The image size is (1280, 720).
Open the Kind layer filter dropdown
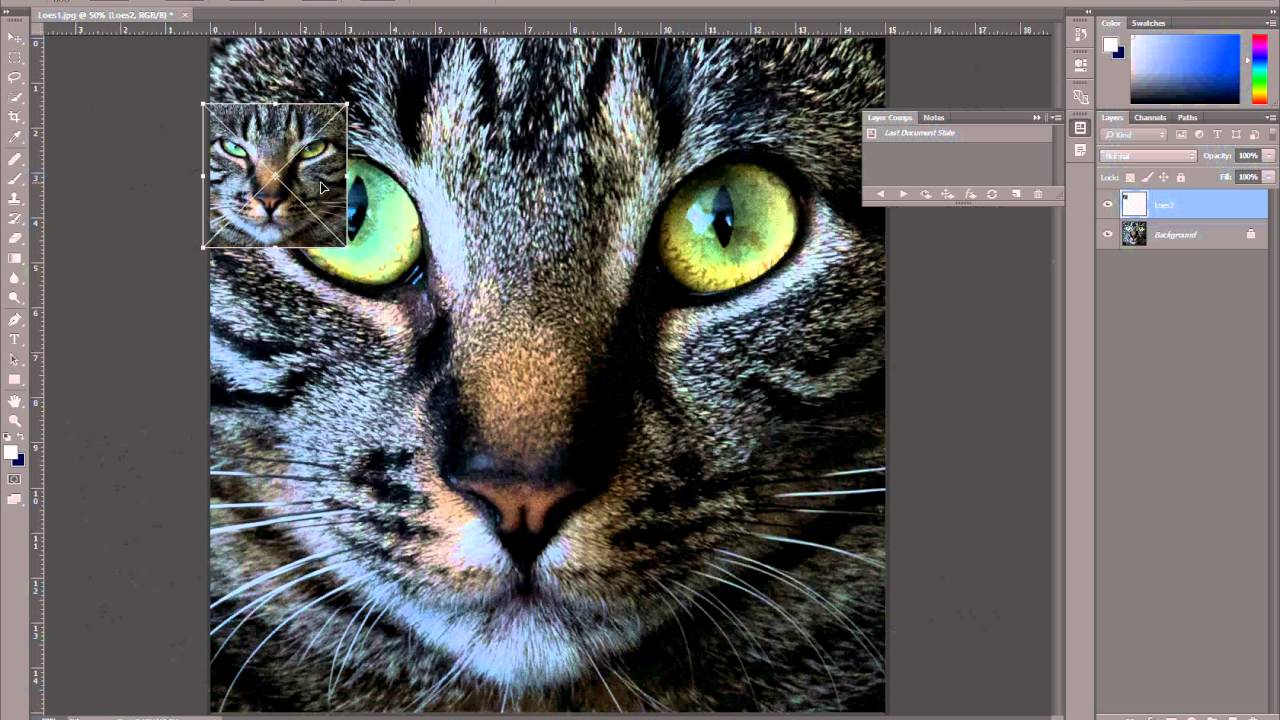point(1135,134)
